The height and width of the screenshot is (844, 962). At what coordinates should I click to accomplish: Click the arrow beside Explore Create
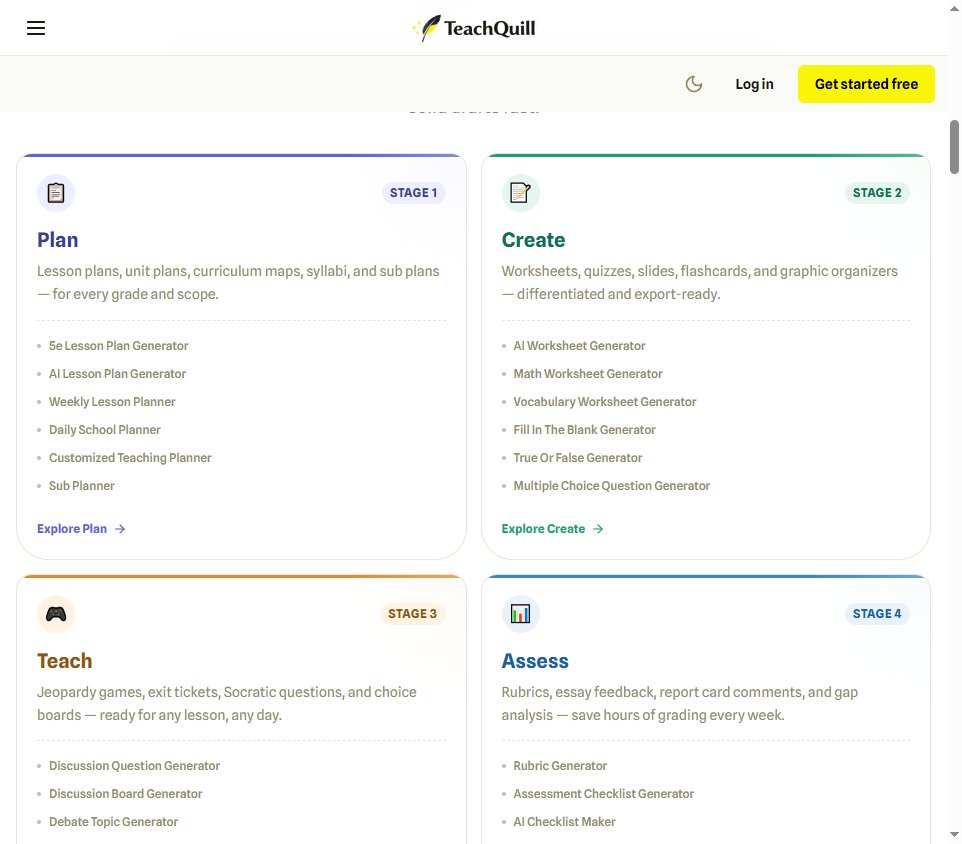(598, 529)
